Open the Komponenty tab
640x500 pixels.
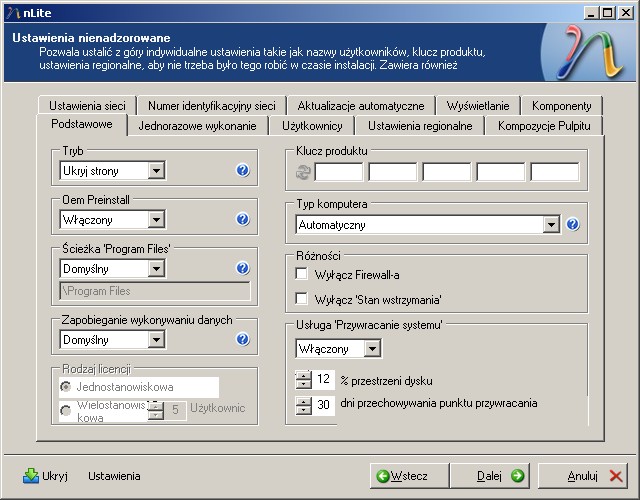[x=562, y=106]
